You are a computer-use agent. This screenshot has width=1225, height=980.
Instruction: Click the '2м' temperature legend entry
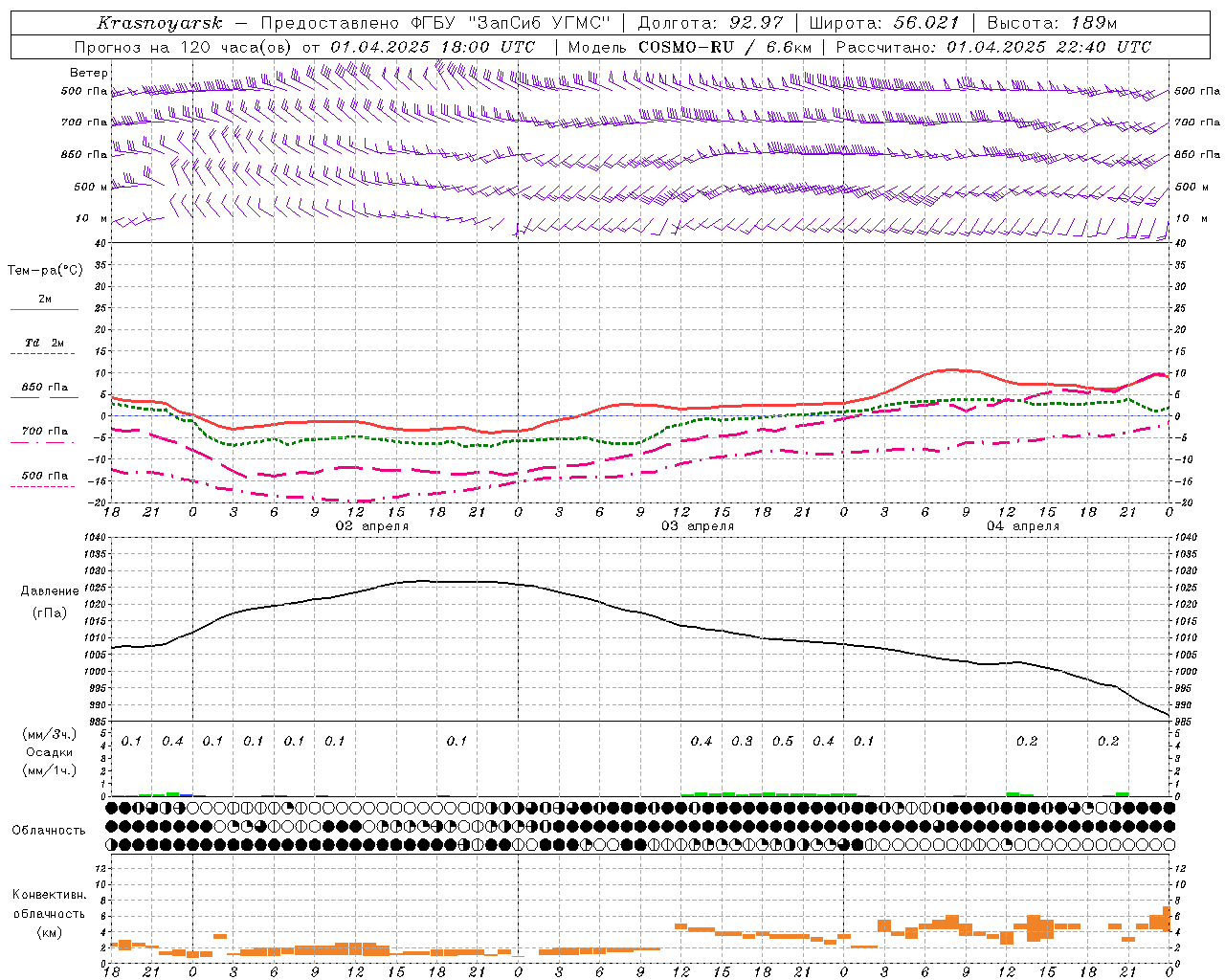pos(45,300)
